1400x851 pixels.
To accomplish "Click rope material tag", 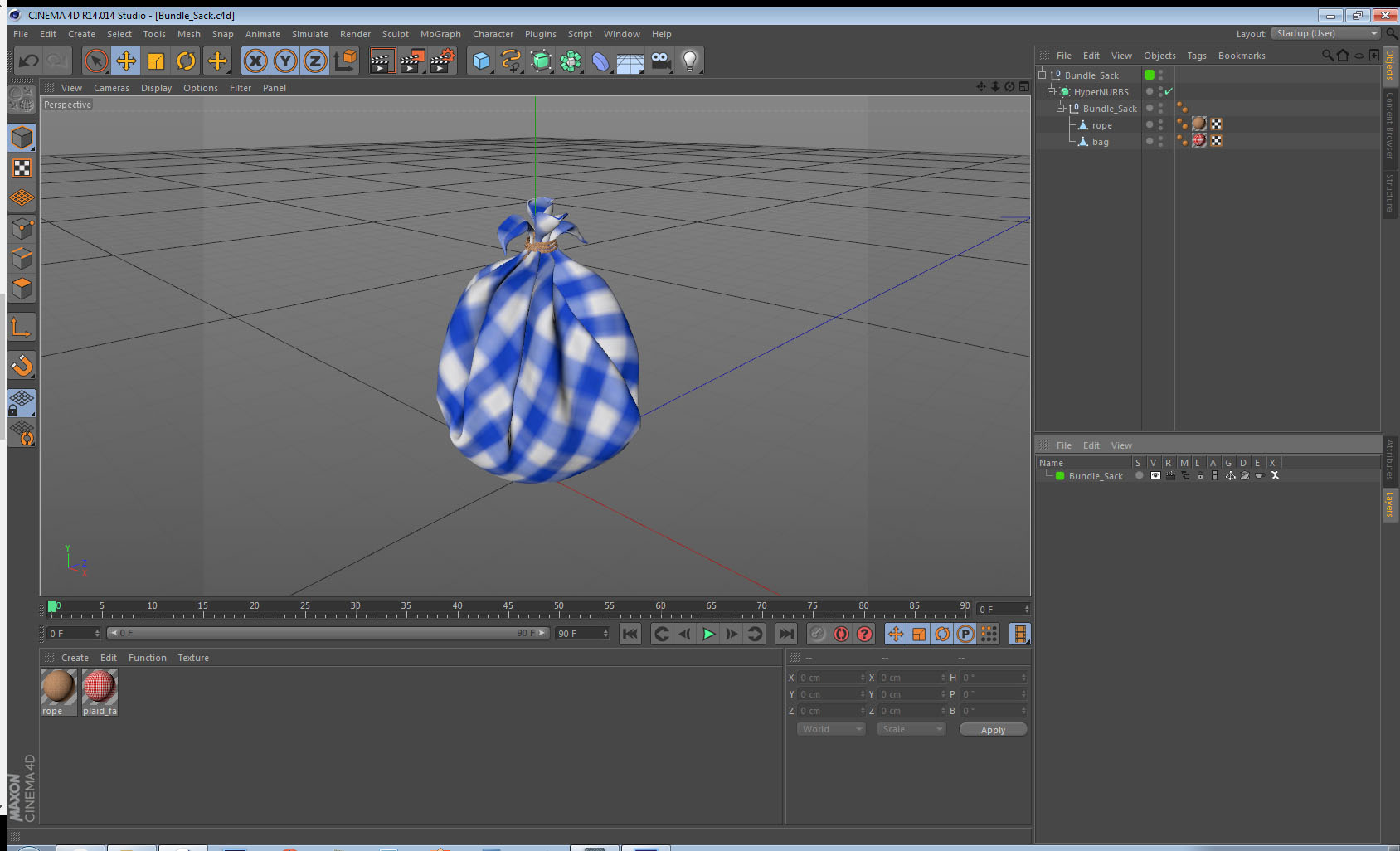I will [1199, 124].
